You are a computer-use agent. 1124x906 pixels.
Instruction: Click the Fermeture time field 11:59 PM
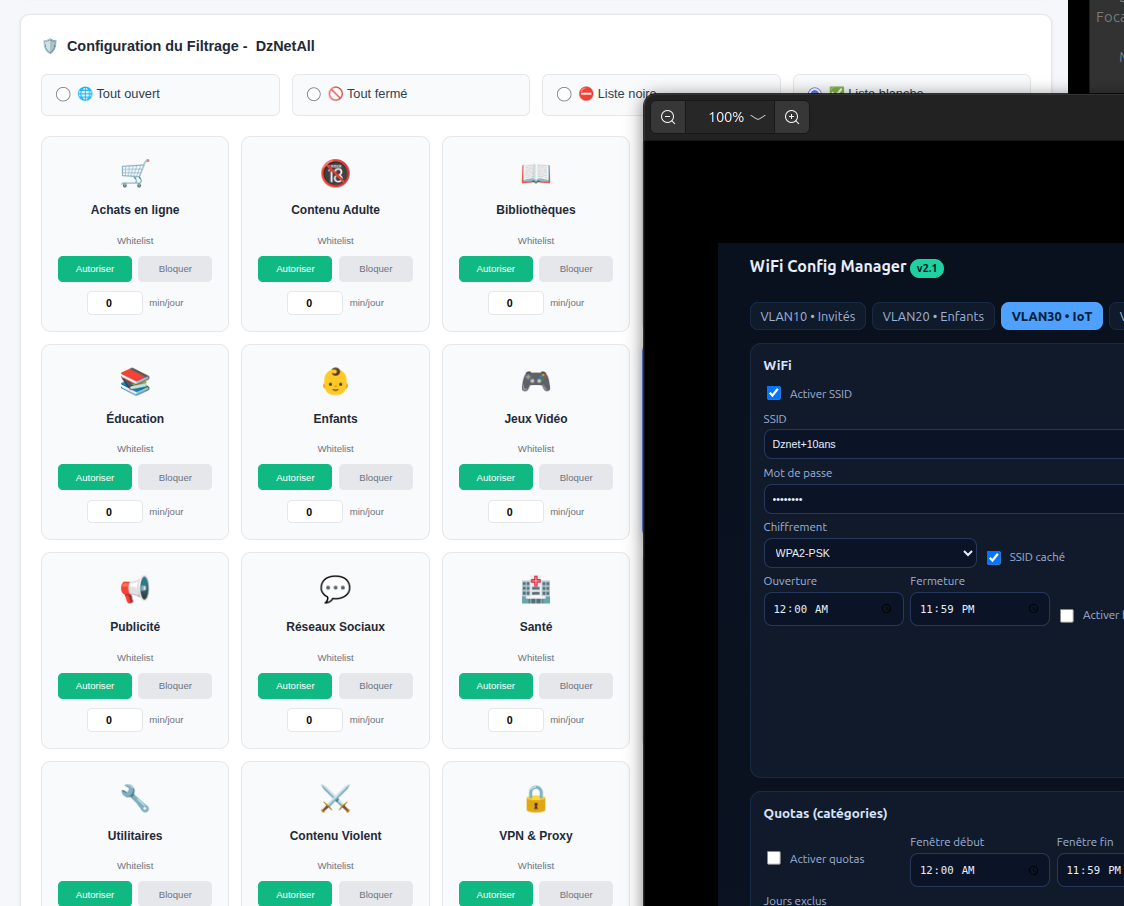(x=979, y=609)
